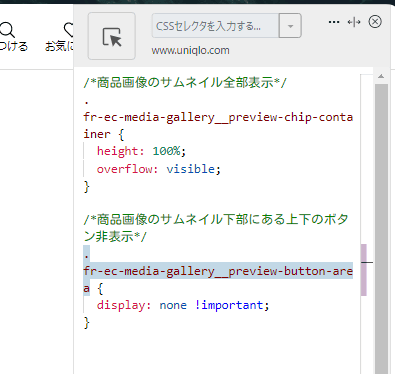Click the fr-ec-media-gallery__preview-chip-conta selector text
Image resolution: width=395 pixels, height=374 pixels.
(x=218, y=117)
